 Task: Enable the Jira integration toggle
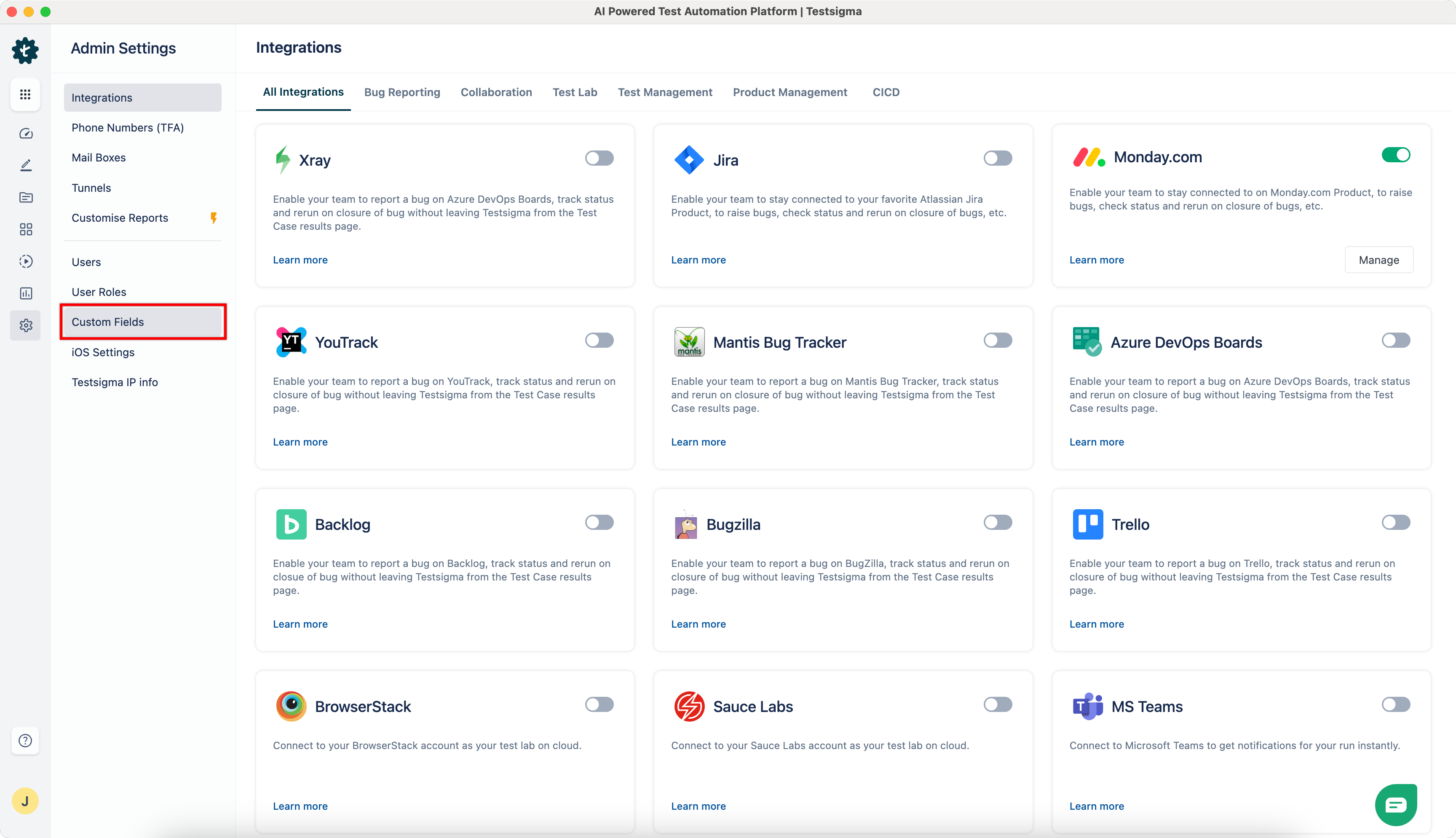pyautogui.click(x=998, y=158)
